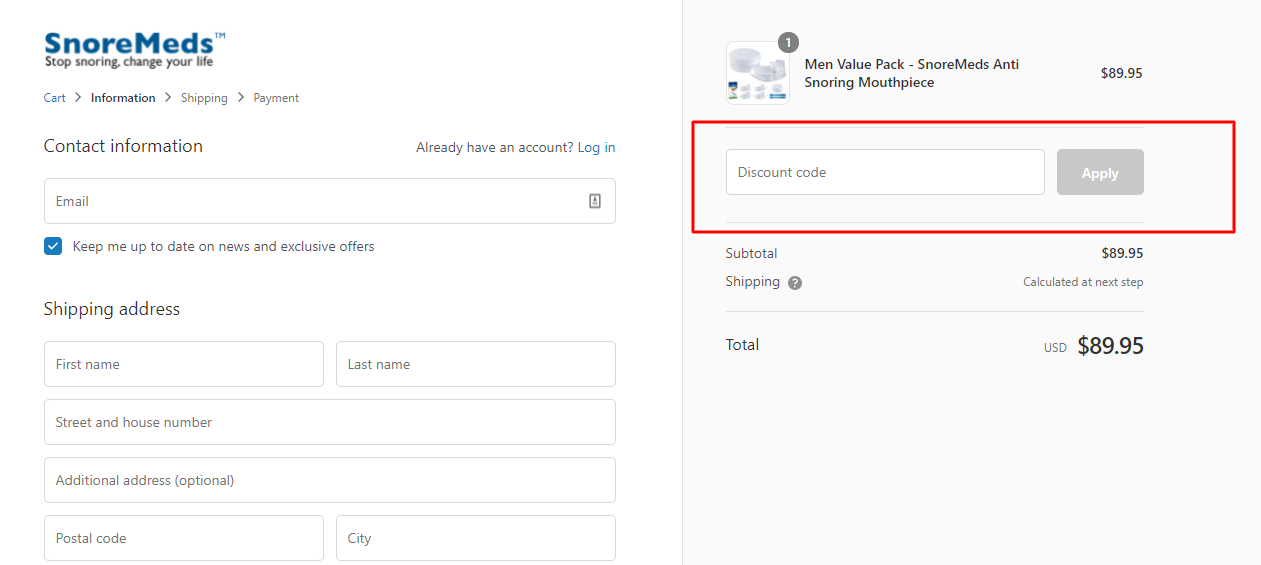Image resolution: width=1261 pixels, height=565 pixels.
Task: Click the shipping help question mark icon
Action: 795,283
